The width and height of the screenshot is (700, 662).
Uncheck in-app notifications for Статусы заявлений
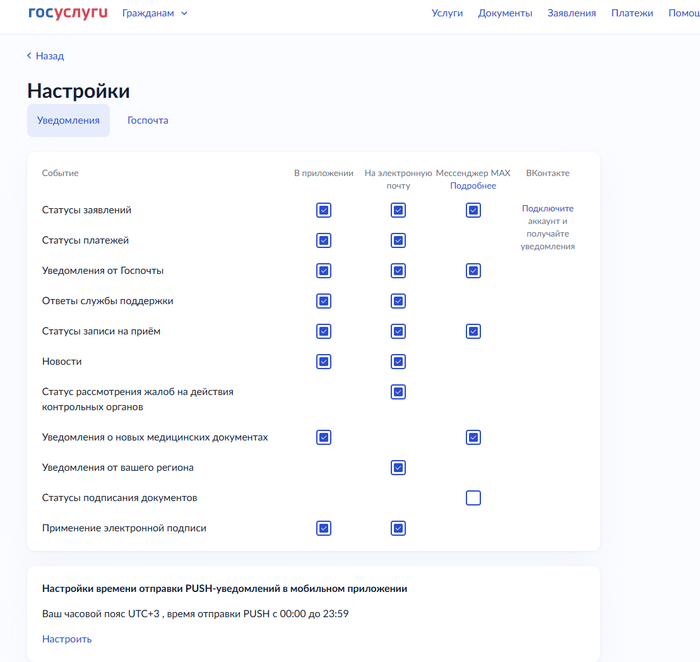click(x=323, y=210)
